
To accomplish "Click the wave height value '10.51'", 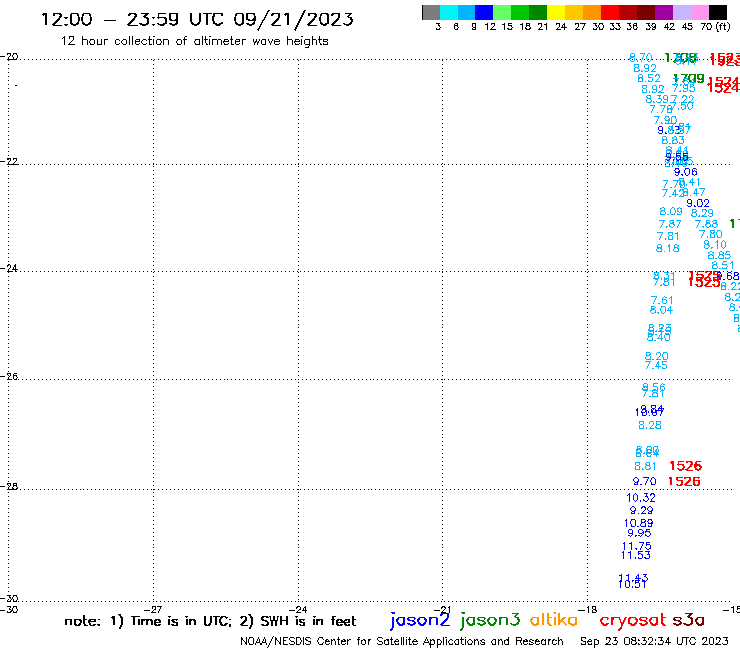I will [x=632, y=584].
